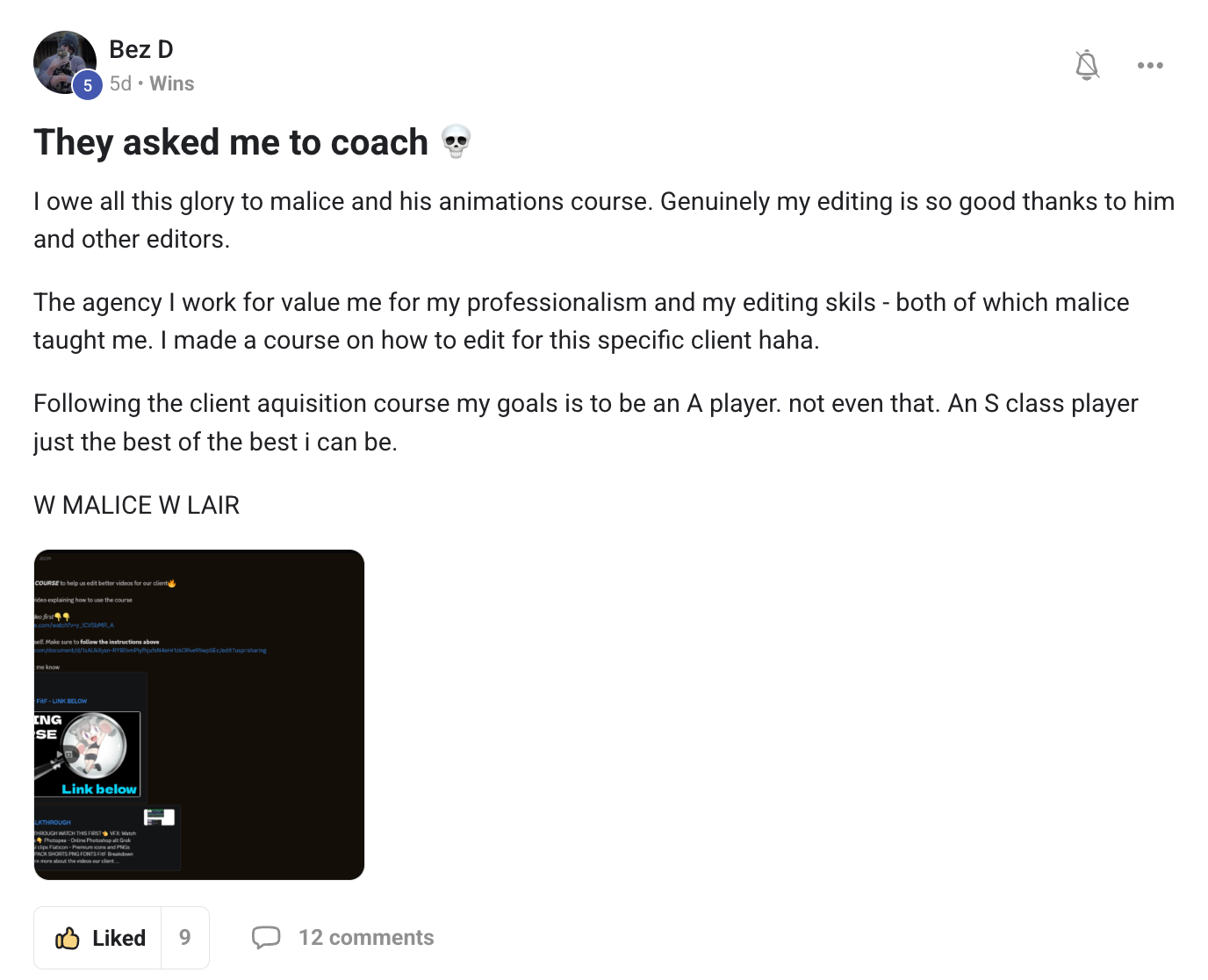Toggle the post notification bell icon

point(1087,65)
